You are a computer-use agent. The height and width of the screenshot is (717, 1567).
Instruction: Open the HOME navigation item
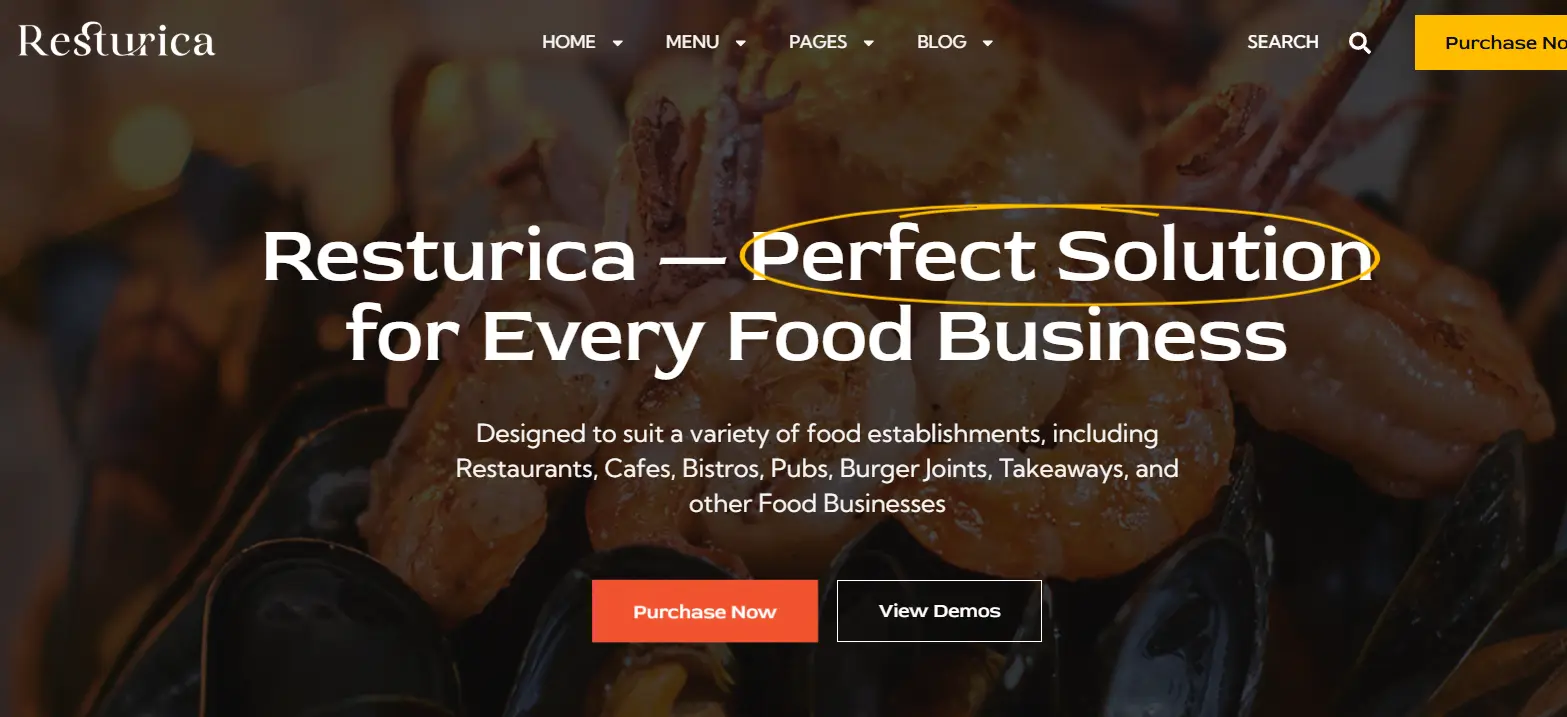(569, 42)
